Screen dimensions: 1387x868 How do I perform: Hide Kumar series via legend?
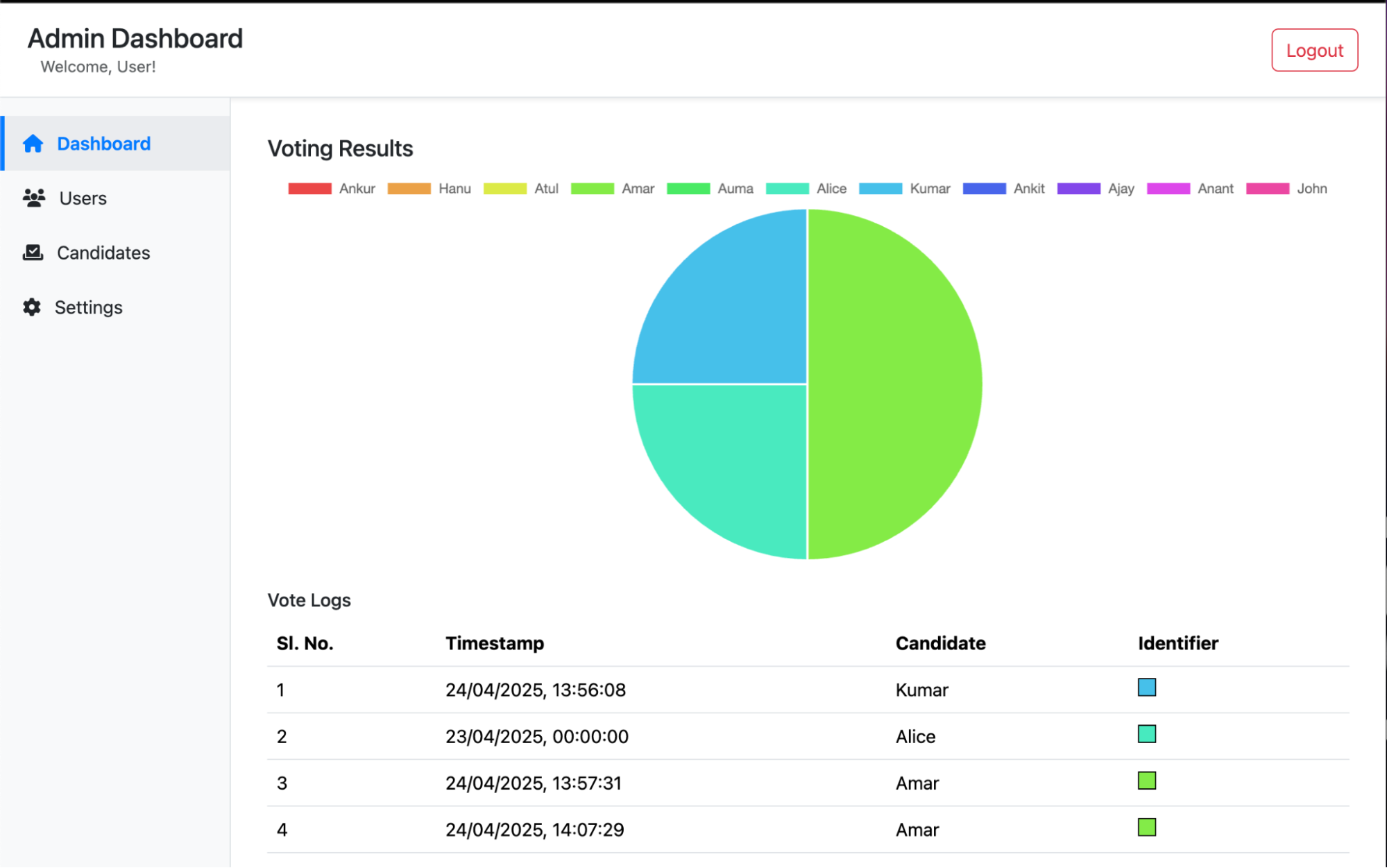click(x=904, y=189)
